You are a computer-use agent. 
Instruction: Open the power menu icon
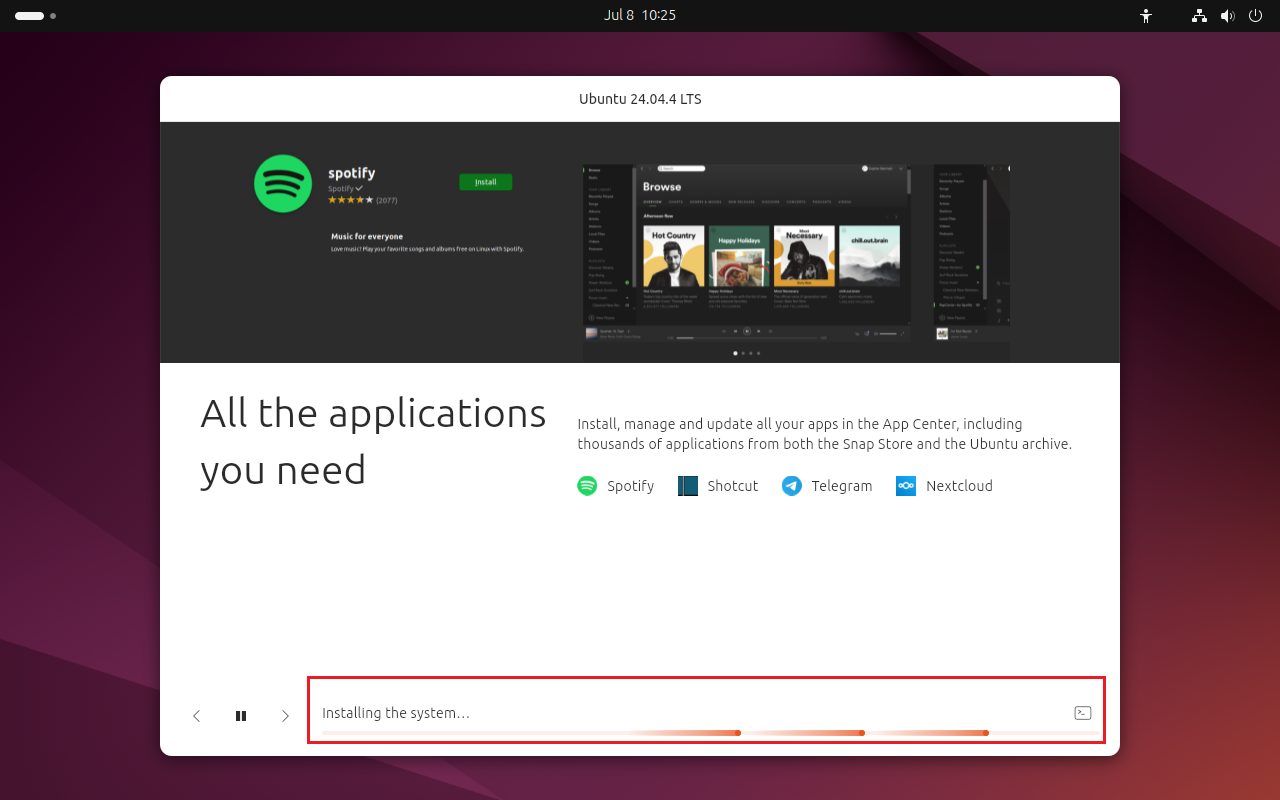coord(1255,16)
